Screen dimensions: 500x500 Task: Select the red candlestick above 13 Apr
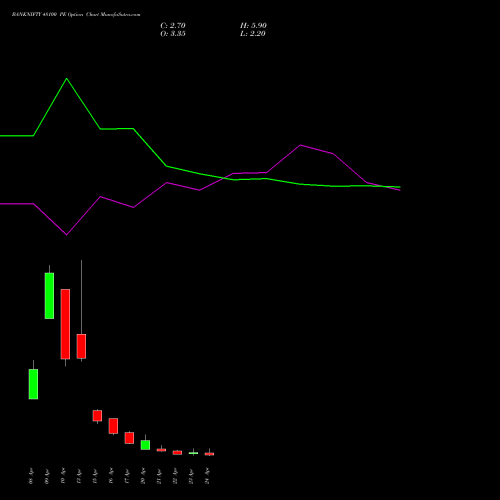tap(97, 416)
